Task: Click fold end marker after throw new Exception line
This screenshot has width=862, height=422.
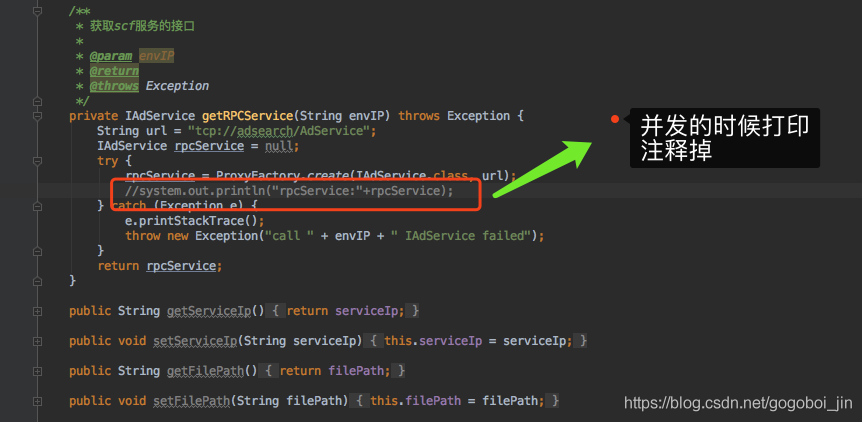Action: click(x=37, y=251)
